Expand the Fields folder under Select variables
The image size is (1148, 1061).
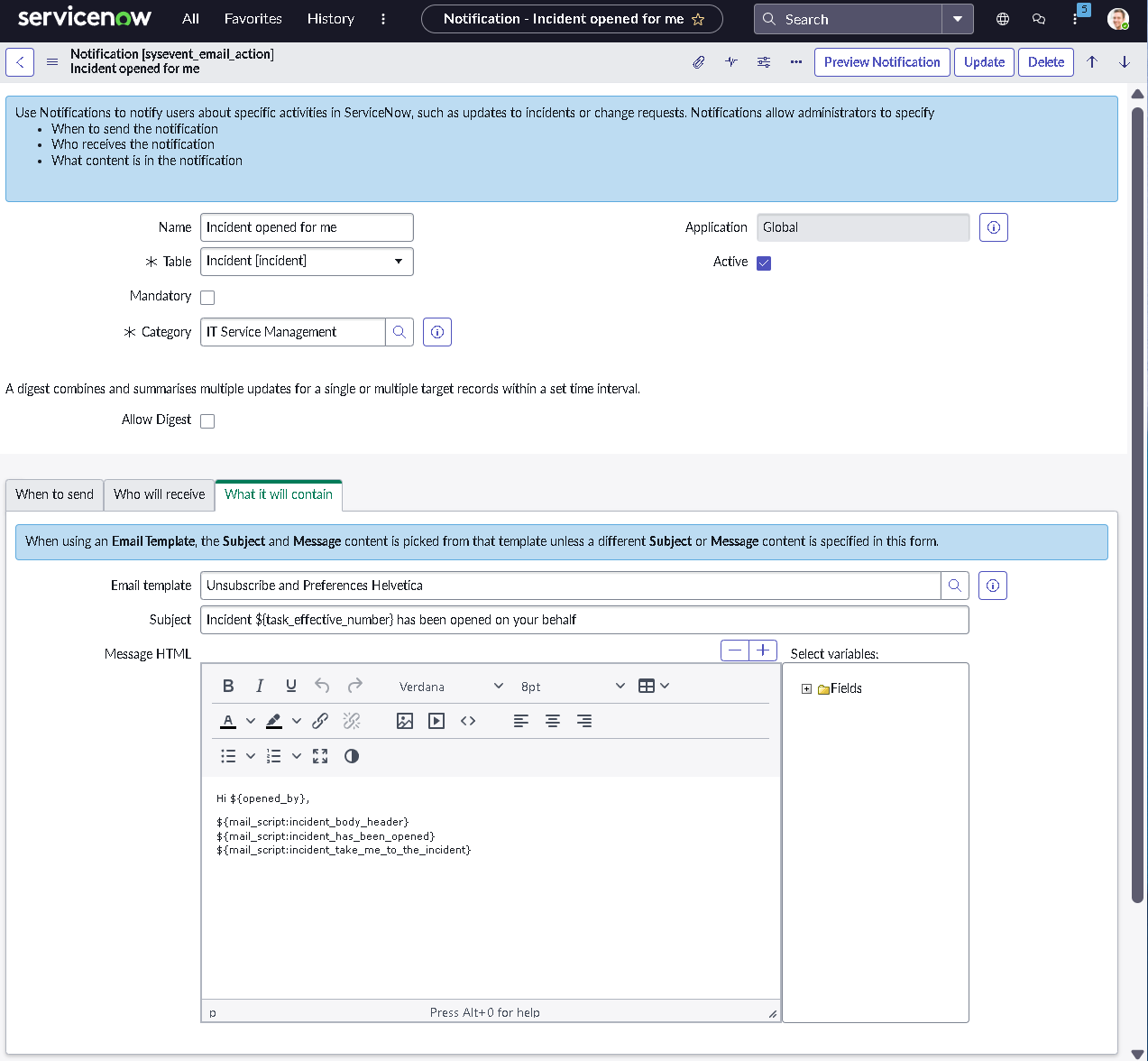(x=806, y=687)
